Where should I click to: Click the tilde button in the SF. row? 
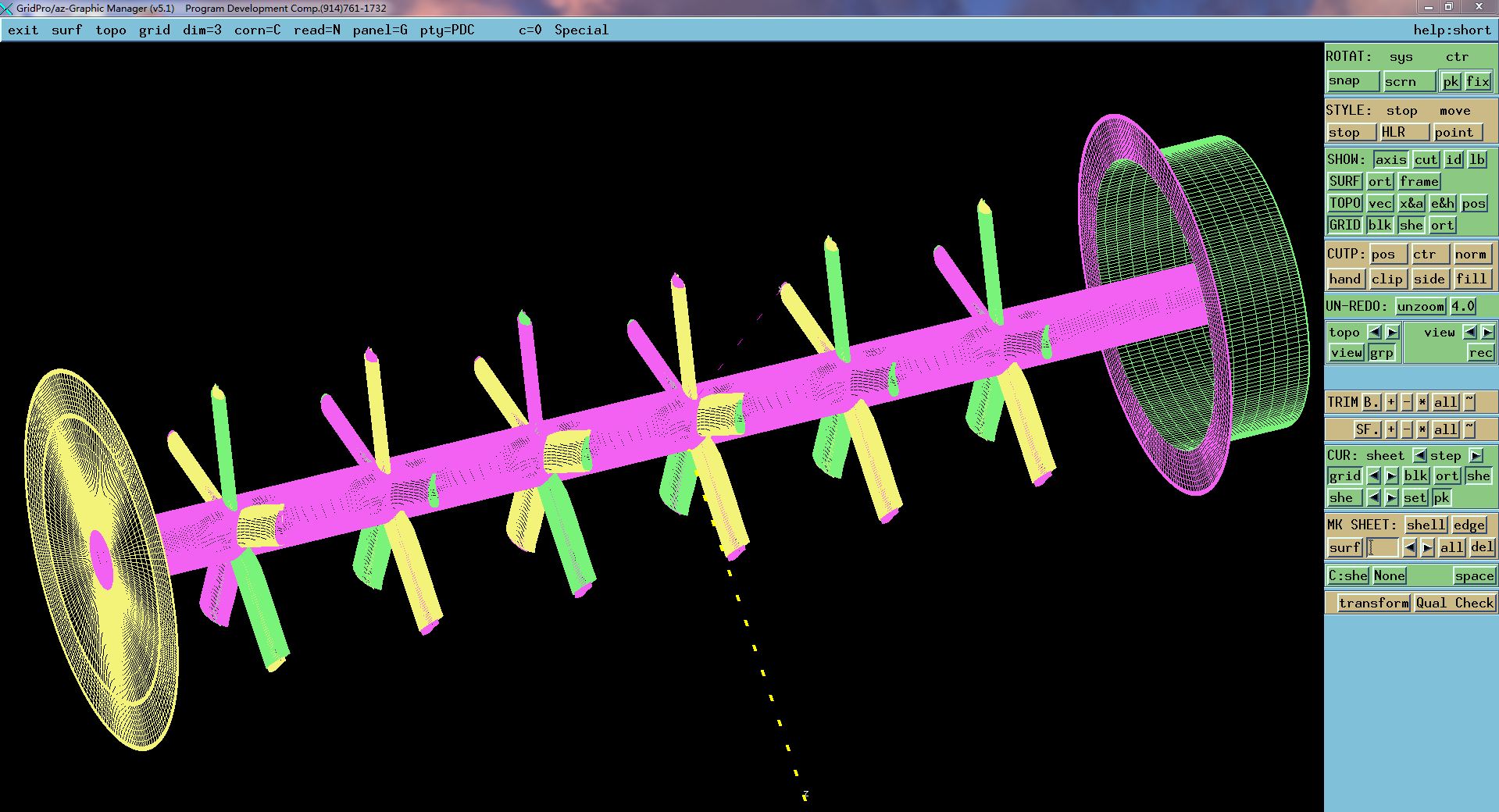[x=1469, y=429]
